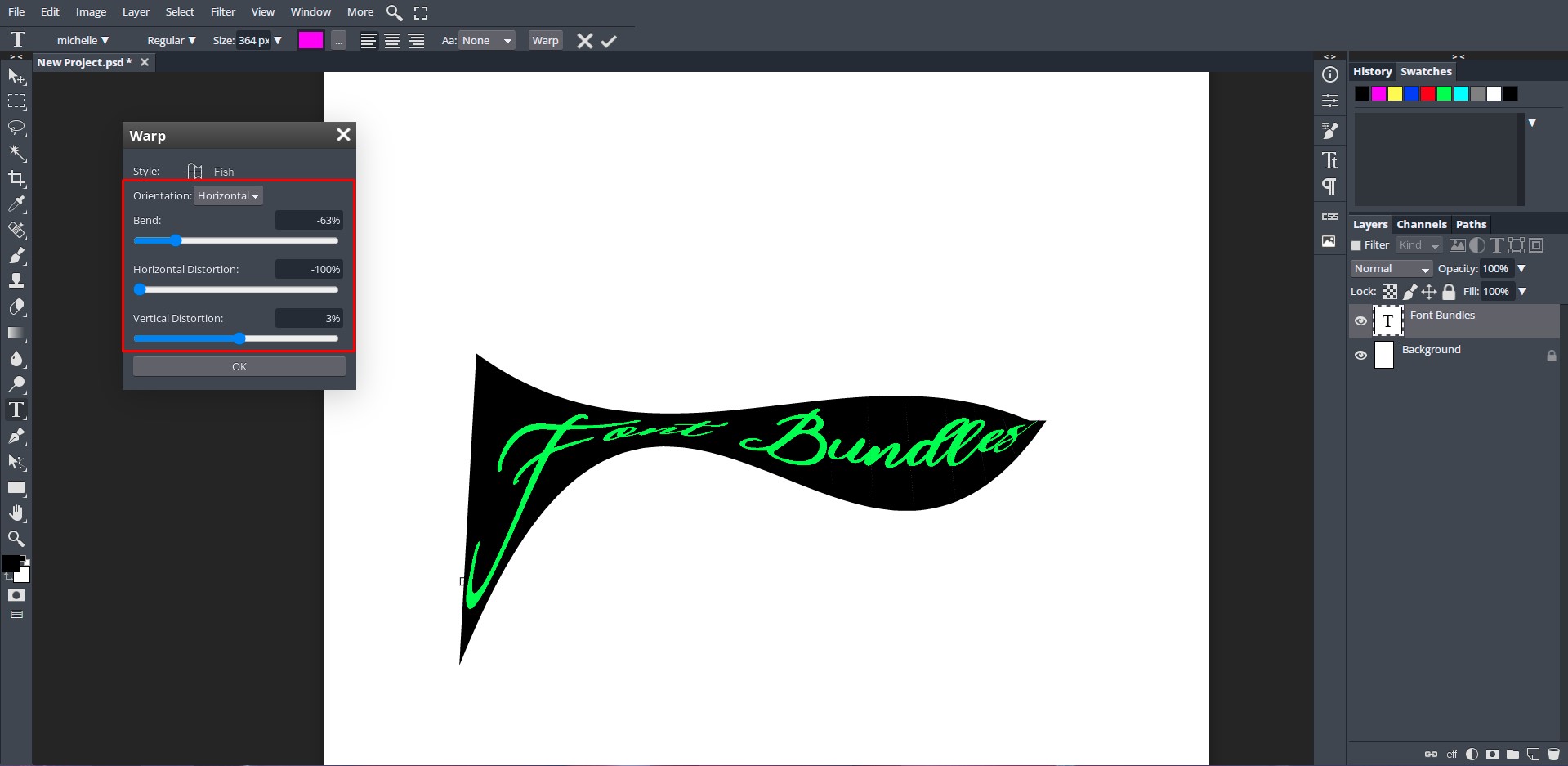Select the Crop tool
1568x766 pixels.
[16, 179]
